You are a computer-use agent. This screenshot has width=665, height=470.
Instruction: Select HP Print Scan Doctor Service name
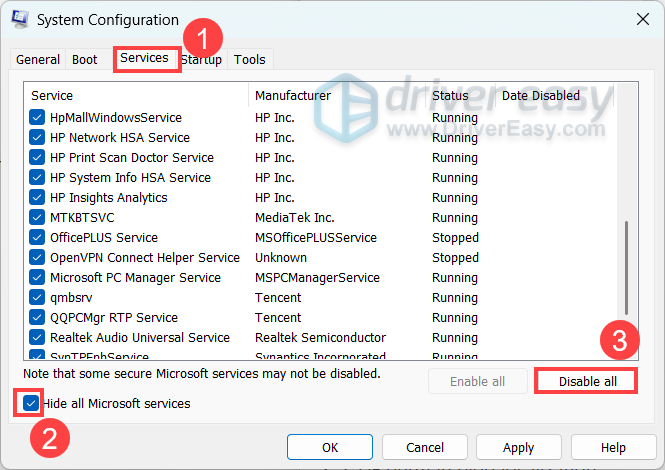(x=132, y=157)
